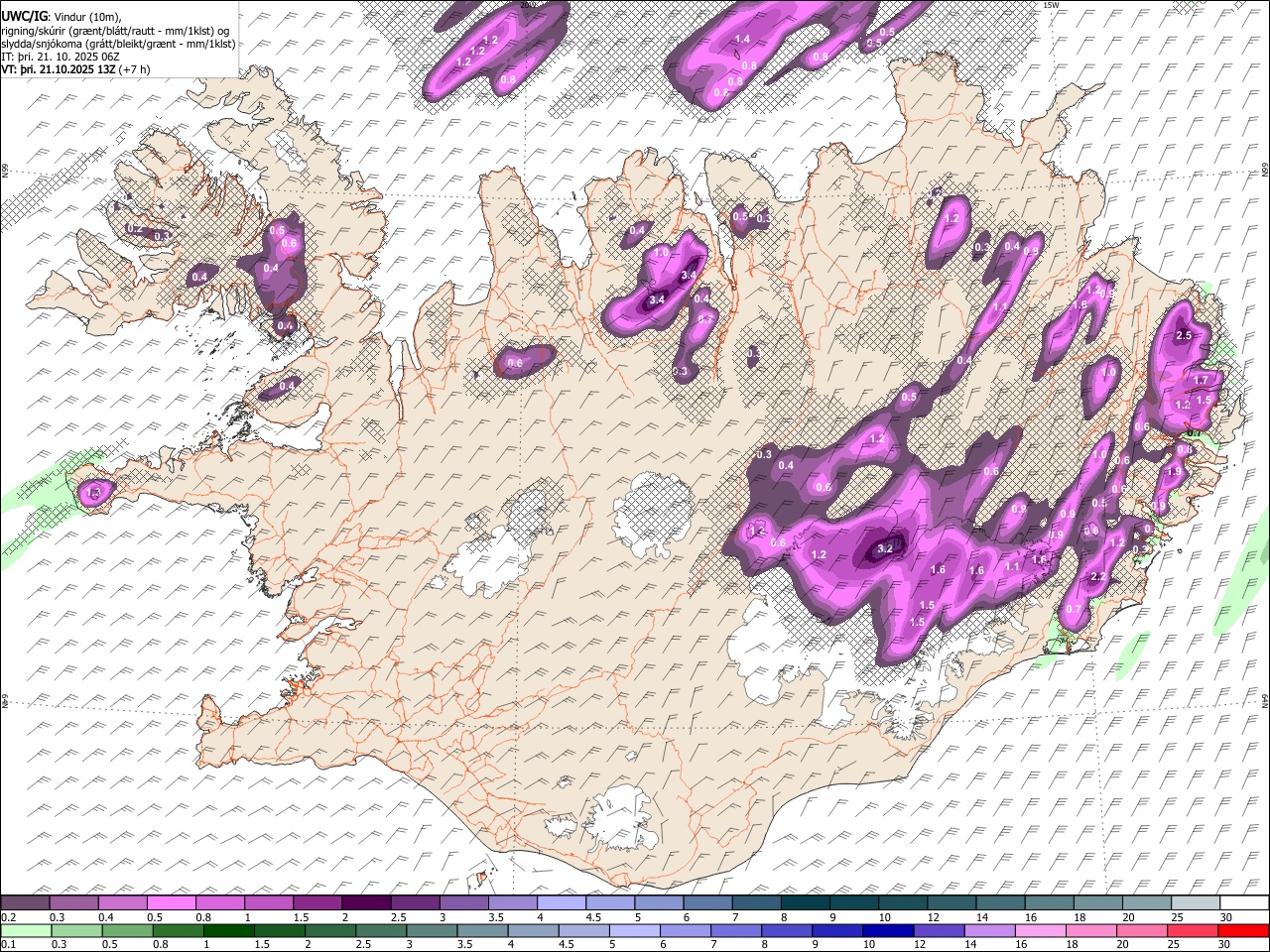Click the '0.1' label in lower legend
The height and width of the screenshot is (952, 1270).
coord(8,944)
